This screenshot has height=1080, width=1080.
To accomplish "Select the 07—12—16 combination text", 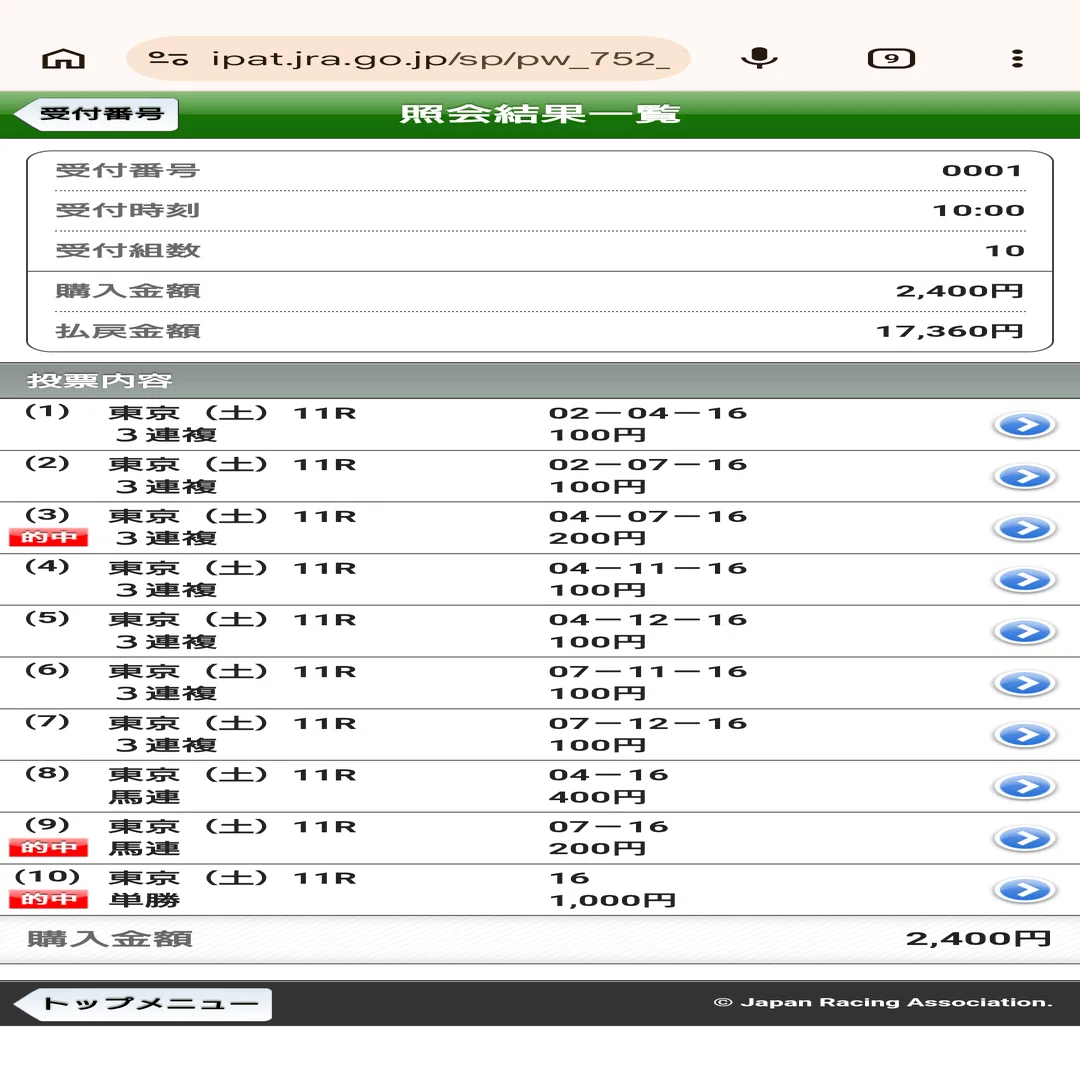I will [x=647, y=723].
